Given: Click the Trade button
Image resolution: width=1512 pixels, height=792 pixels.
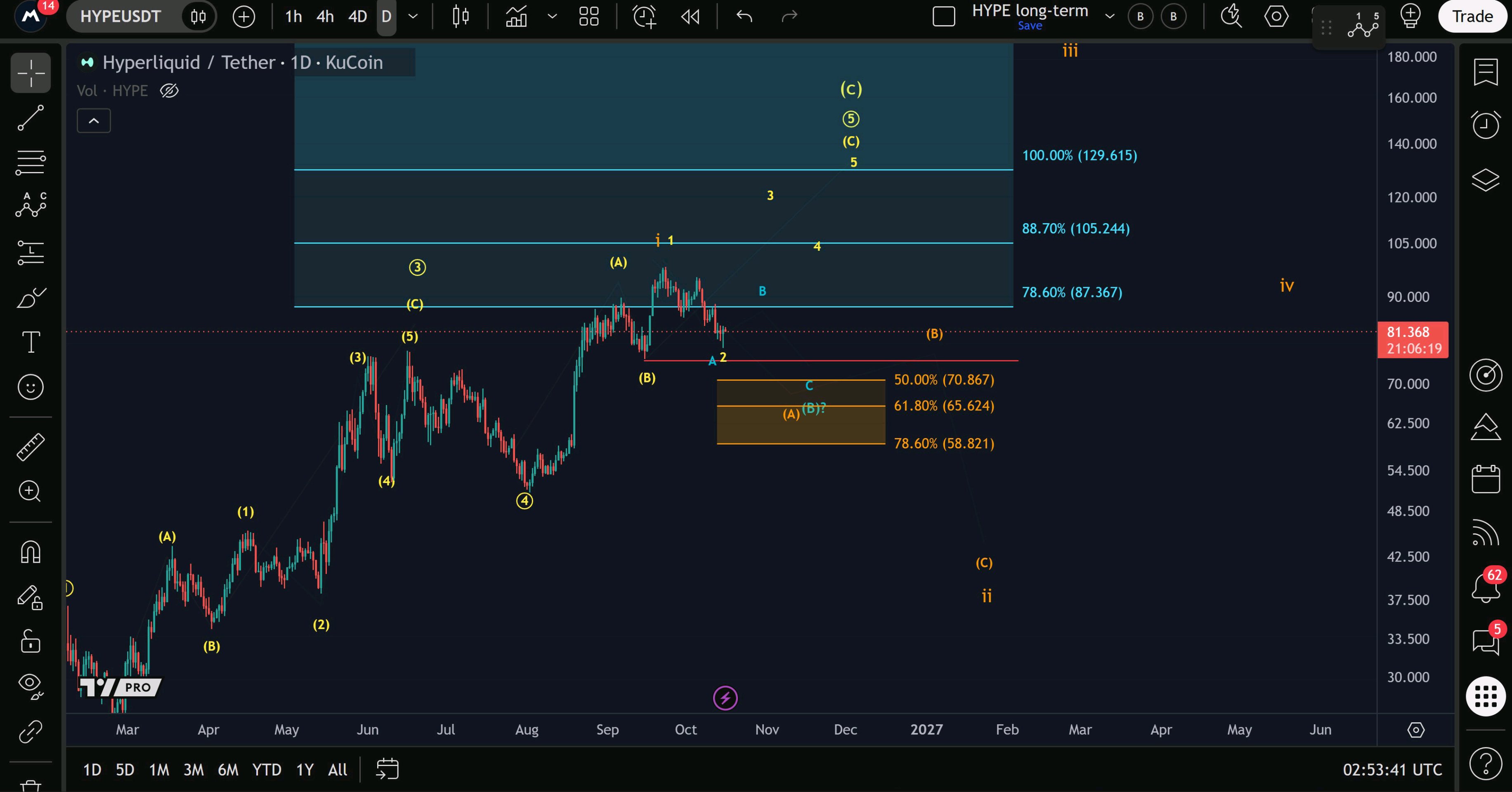Looking at the screenshot, I should point(1472,16).
